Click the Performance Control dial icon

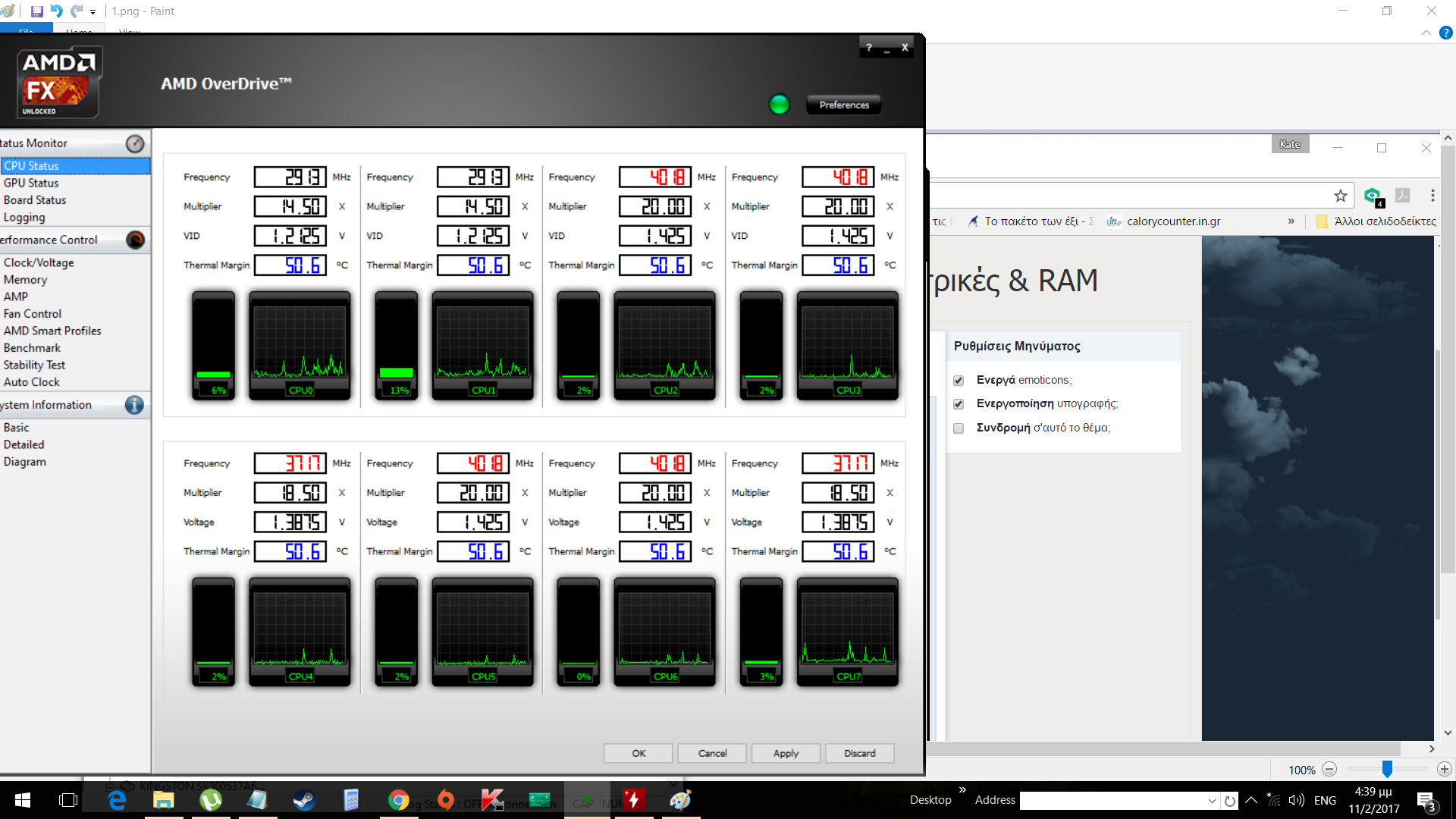[135, 240]
